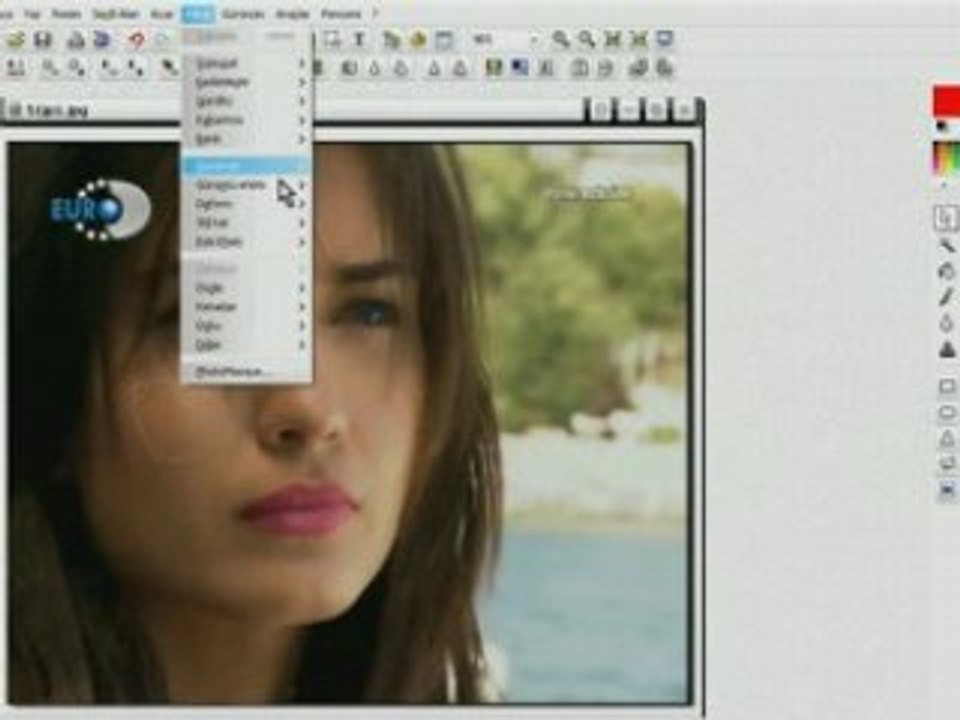Expand the Yumuşat submenu

click(x=247, y=63)
